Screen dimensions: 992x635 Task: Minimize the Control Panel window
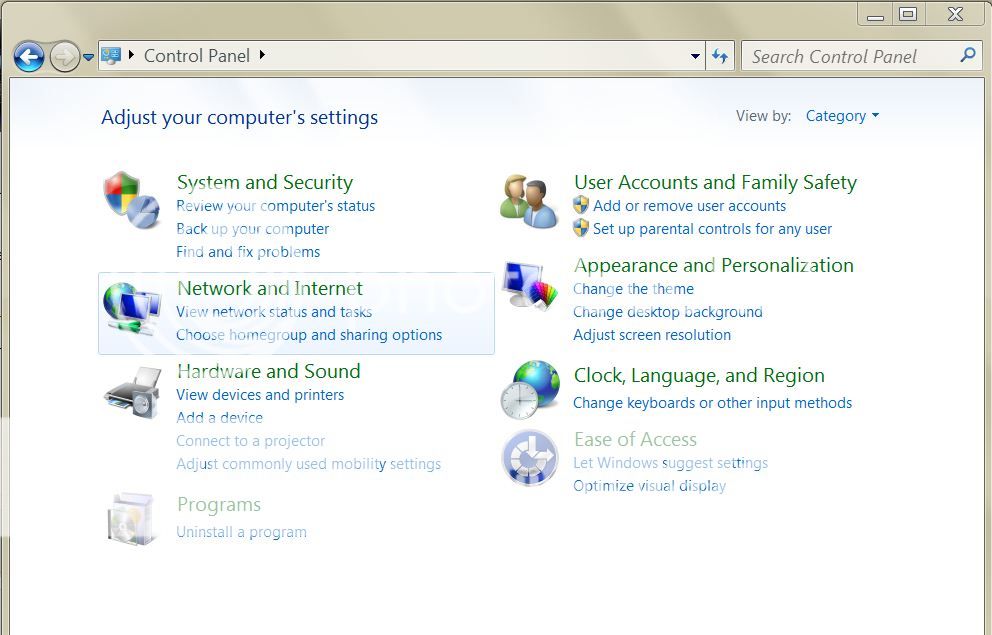coord(875,14)
